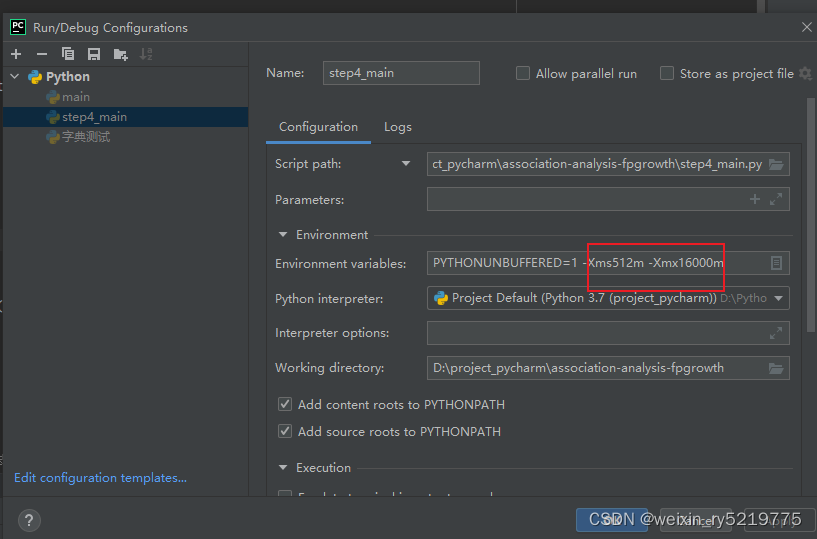Uncheck Add content roots to PYTHONPATH
Image resolution: width=817 pixels, height=539 pixels.
point(284,404)
